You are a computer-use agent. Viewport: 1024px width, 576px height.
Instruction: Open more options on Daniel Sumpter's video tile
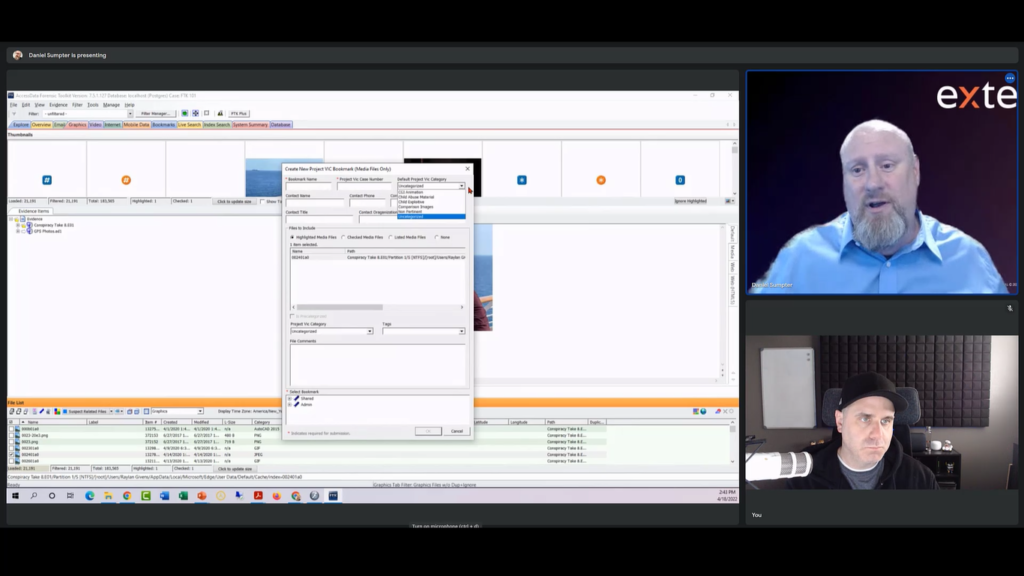tap(1010, 78)
